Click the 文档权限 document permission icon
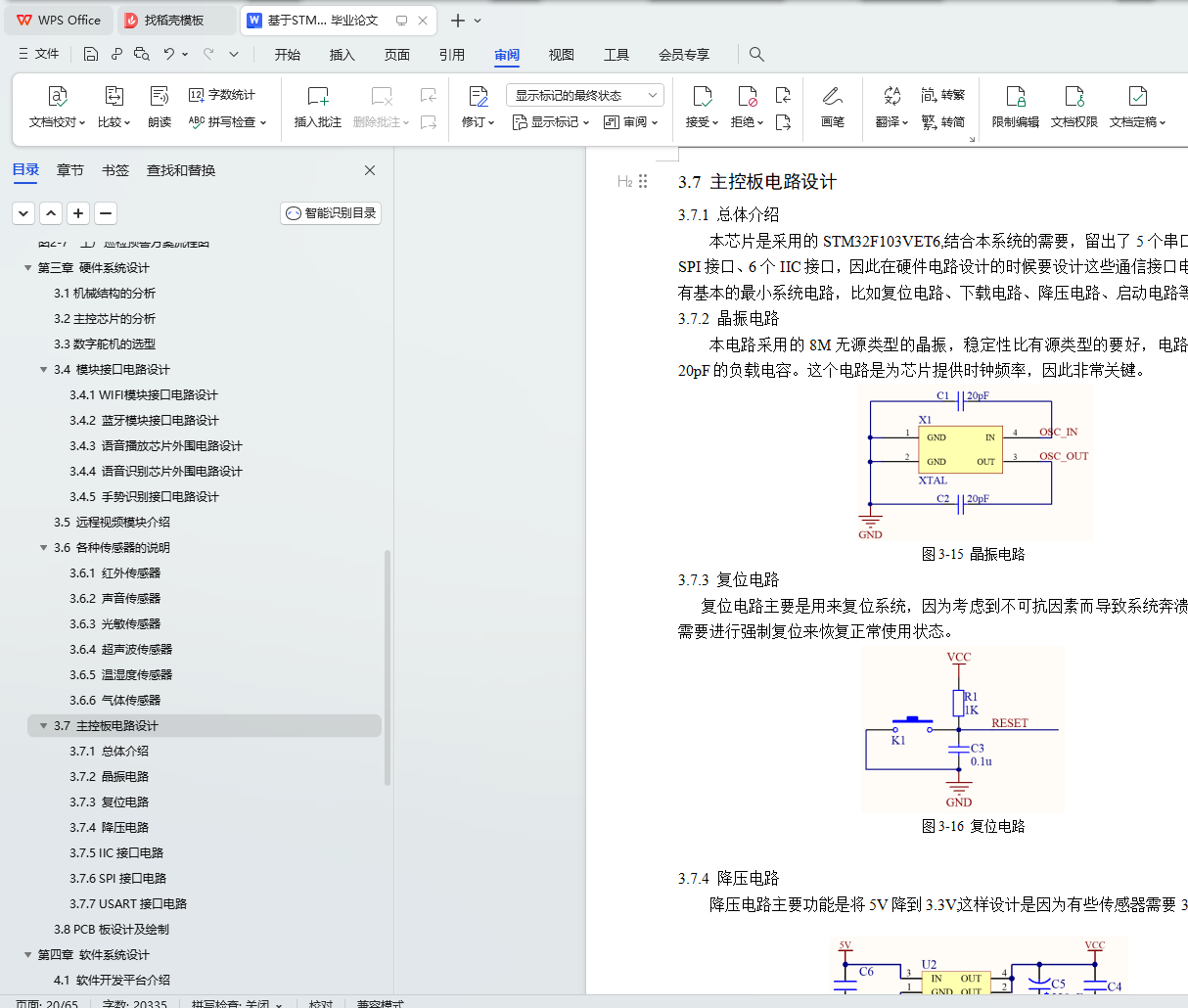Viewport: 1188px width, 1008px height. click(1074, 96)
